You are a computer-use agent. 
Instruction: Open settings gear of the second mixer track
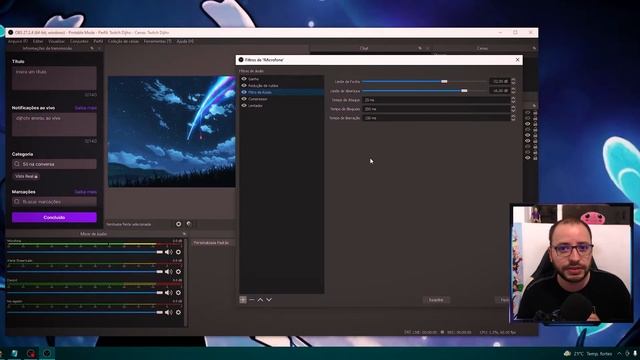[178, 272]
